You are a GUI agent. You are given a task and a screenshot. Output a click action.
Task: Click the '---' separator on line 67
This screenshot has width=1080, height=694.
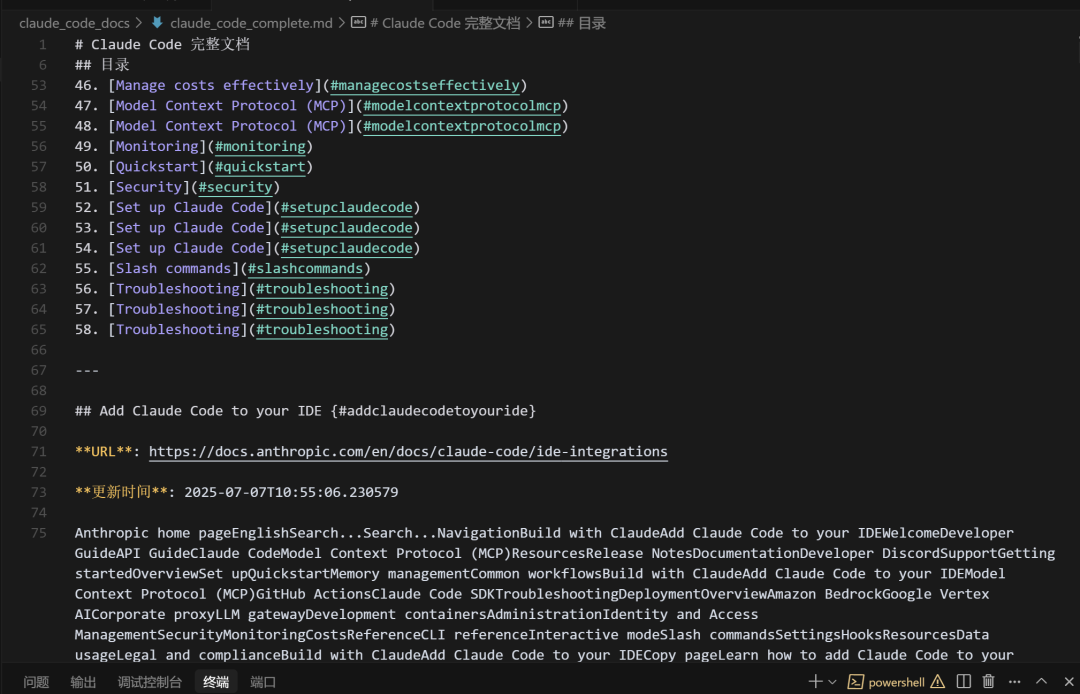(87, 370)
